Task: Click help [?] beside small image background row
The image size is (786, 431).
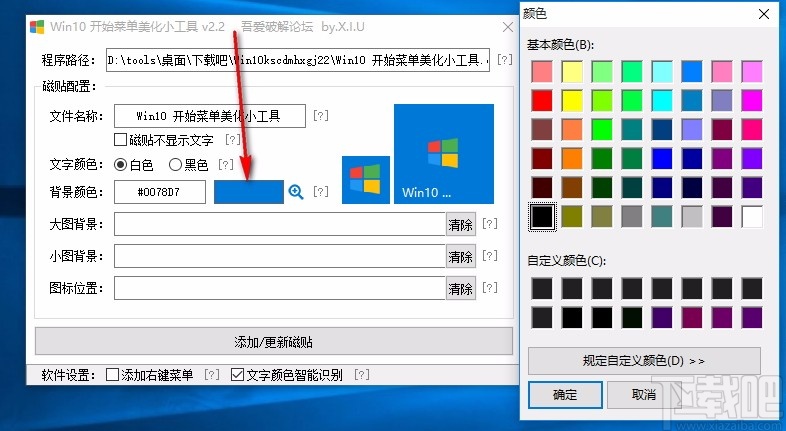Action: [x=490, y=256]
